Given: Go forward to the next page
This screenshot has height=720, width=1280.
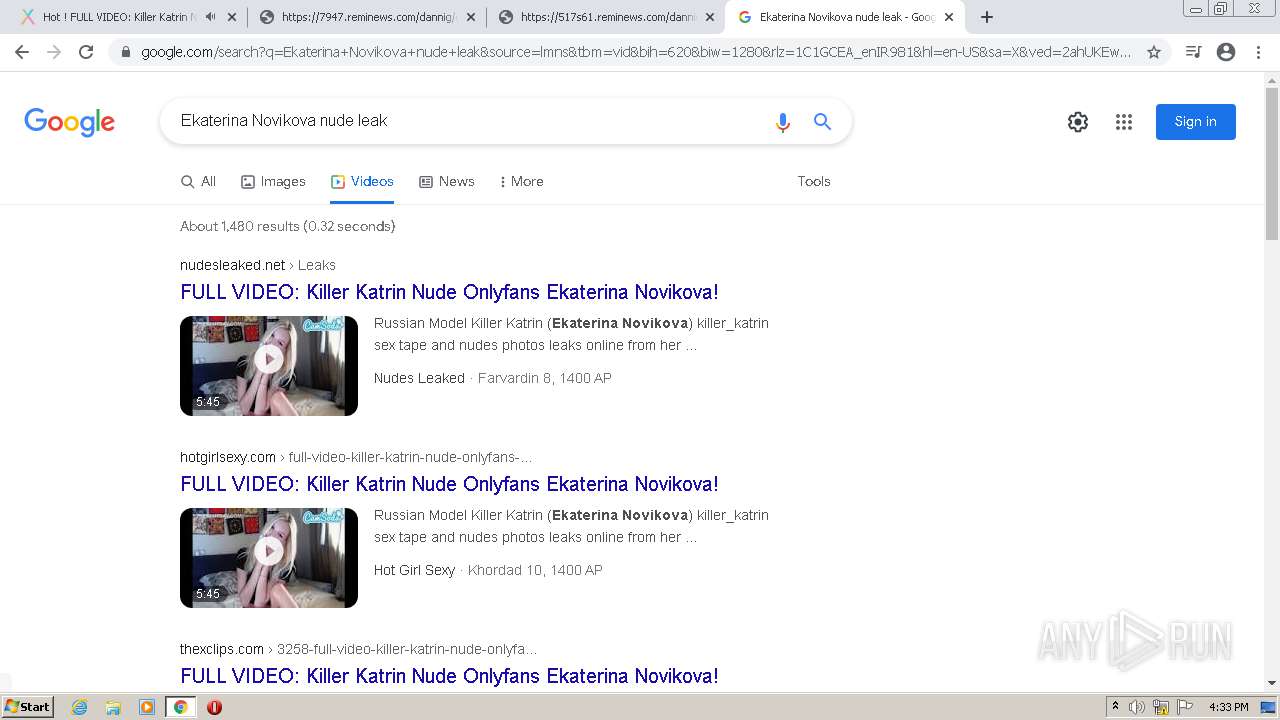Looking at the screenshot, I should click(x=54, y=52).
